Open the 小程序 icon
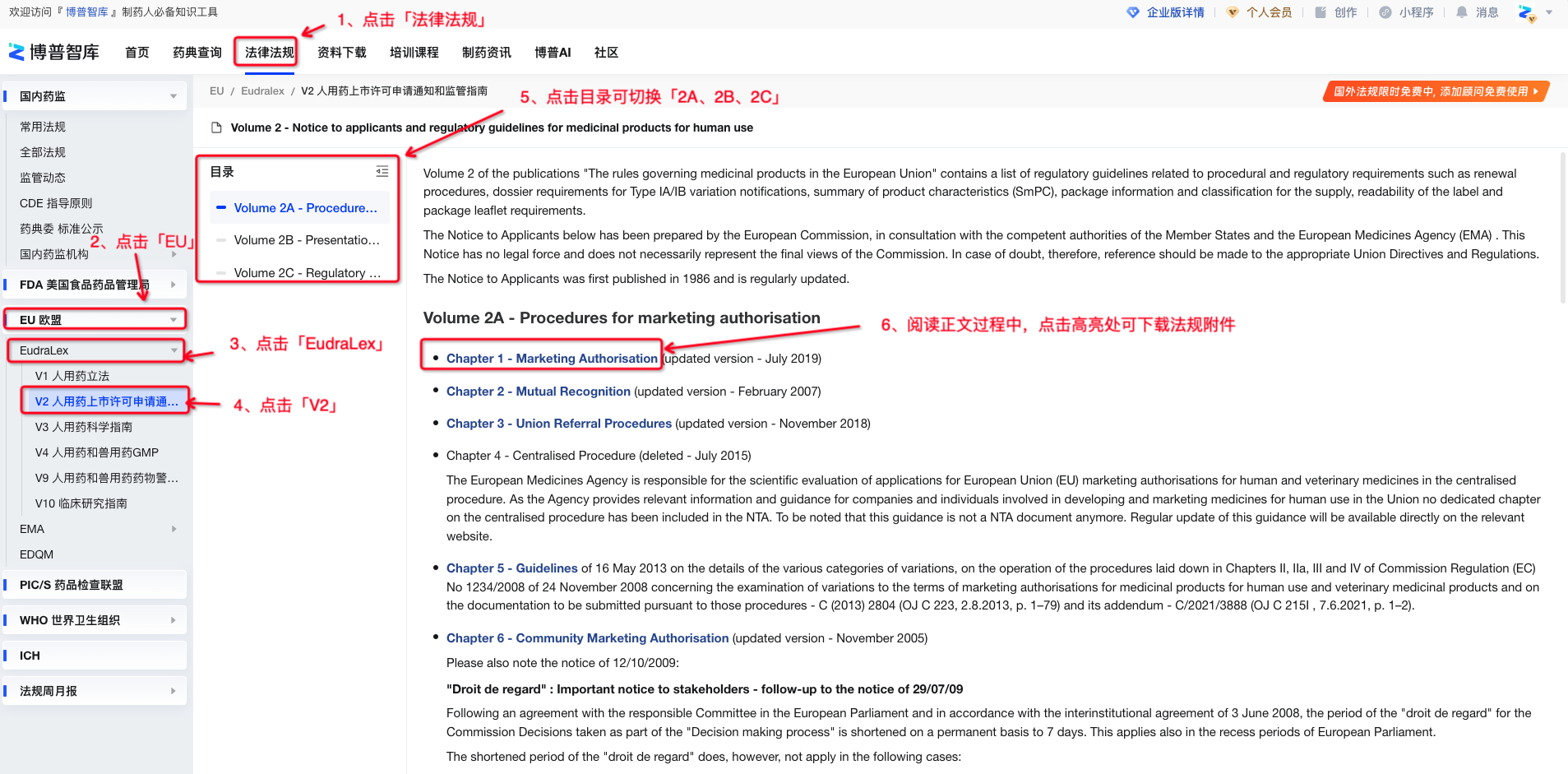The image size is (1568, 774). [x=1385, y=12]
